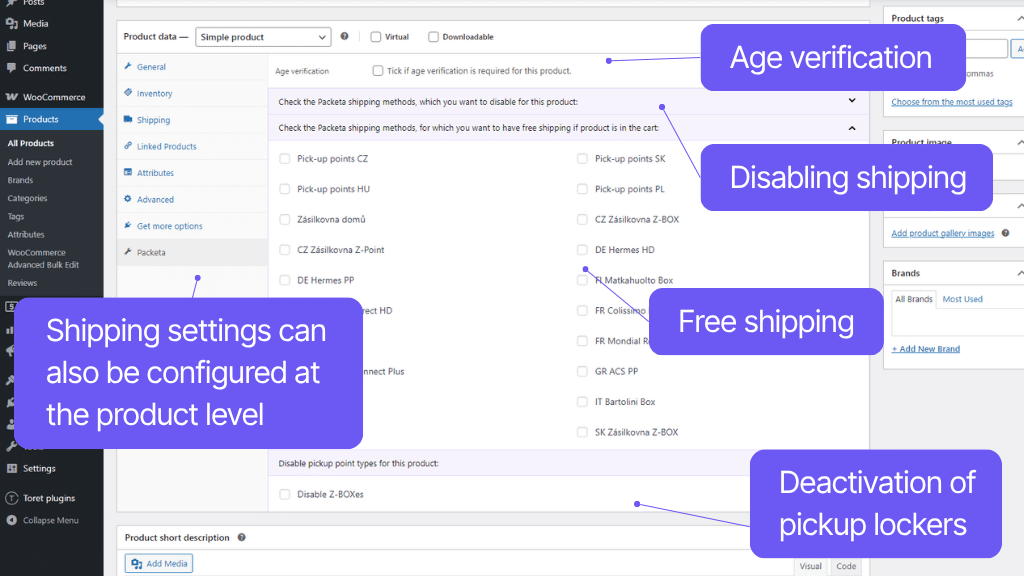The width and height of the screenshot is (1024, 576).
Task: Check DE Hermes PP option
Action: [285, 280]
